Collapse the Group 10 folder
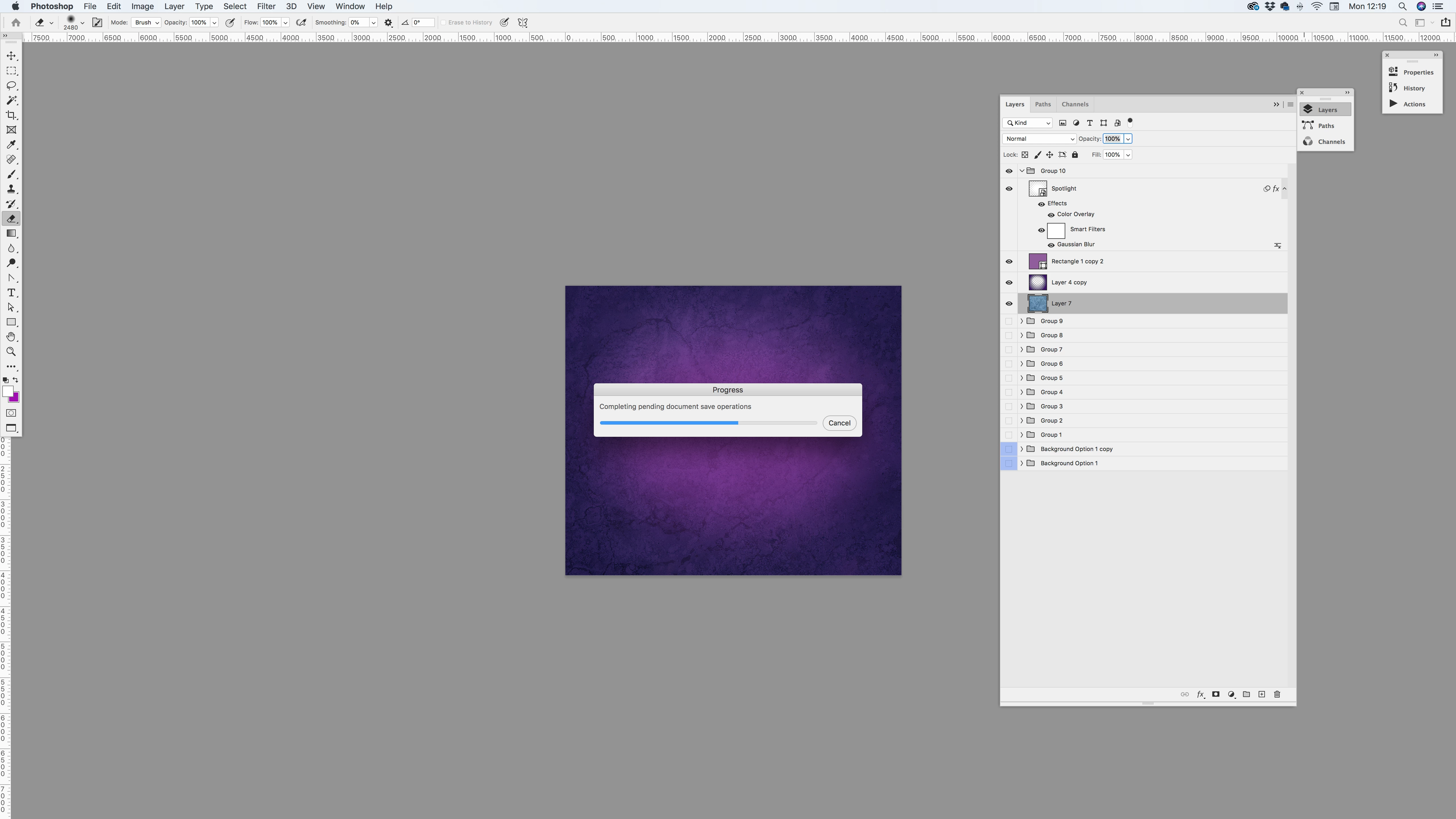Screen dimensions: 1456x819 click(1021, 171)
